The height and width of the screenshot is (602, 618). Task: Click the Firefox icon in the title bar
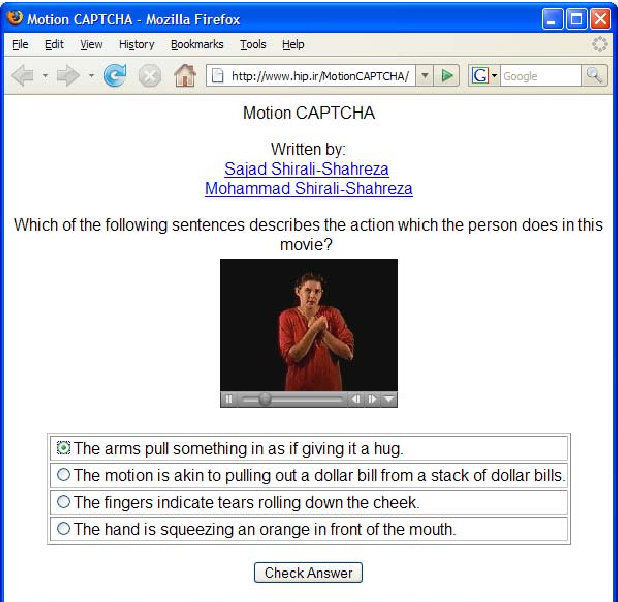click(15, 18)
